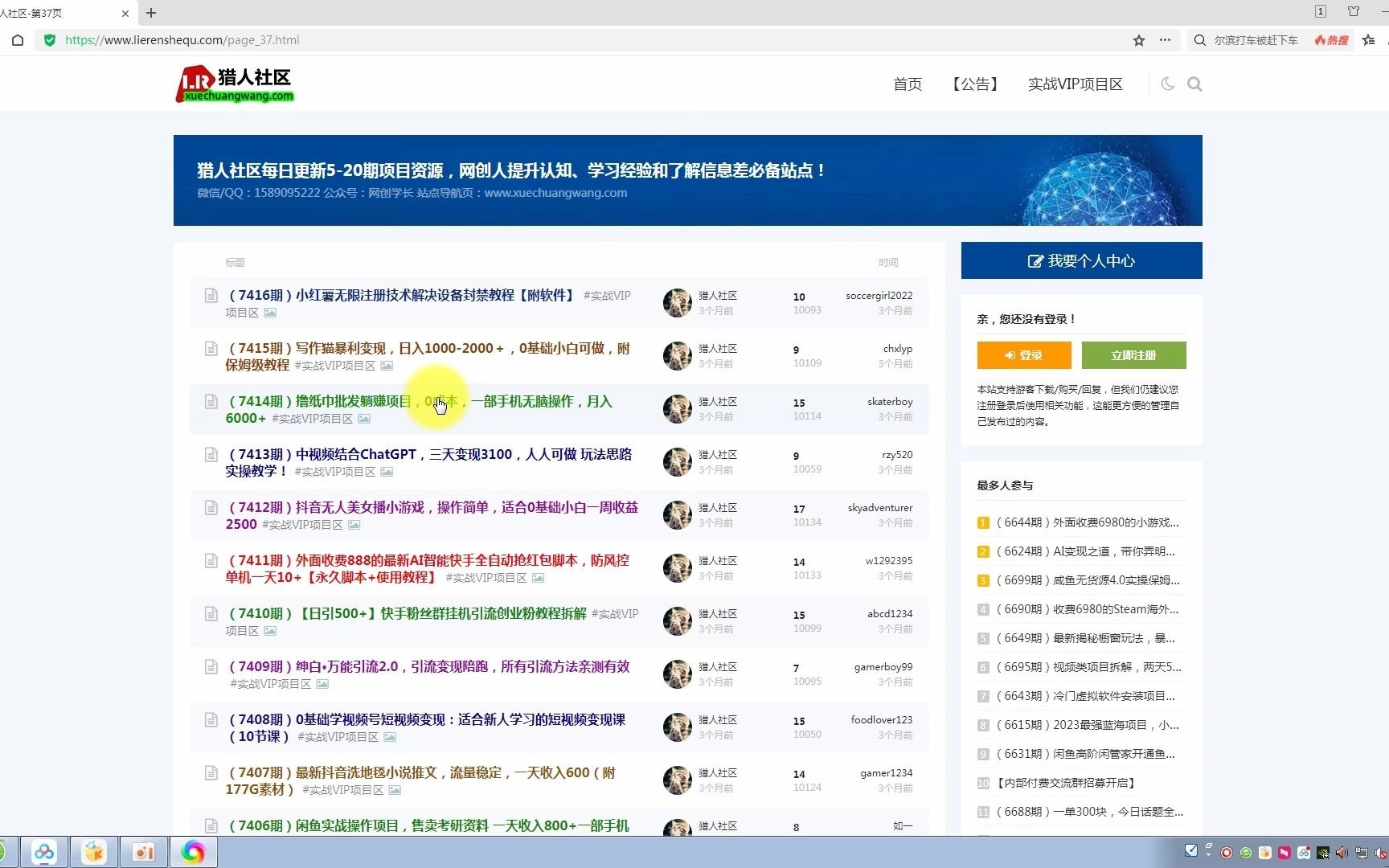Screen dimensions: 1389x868
Task: Open last replier soccergirl2022
Action: point(879,296)
